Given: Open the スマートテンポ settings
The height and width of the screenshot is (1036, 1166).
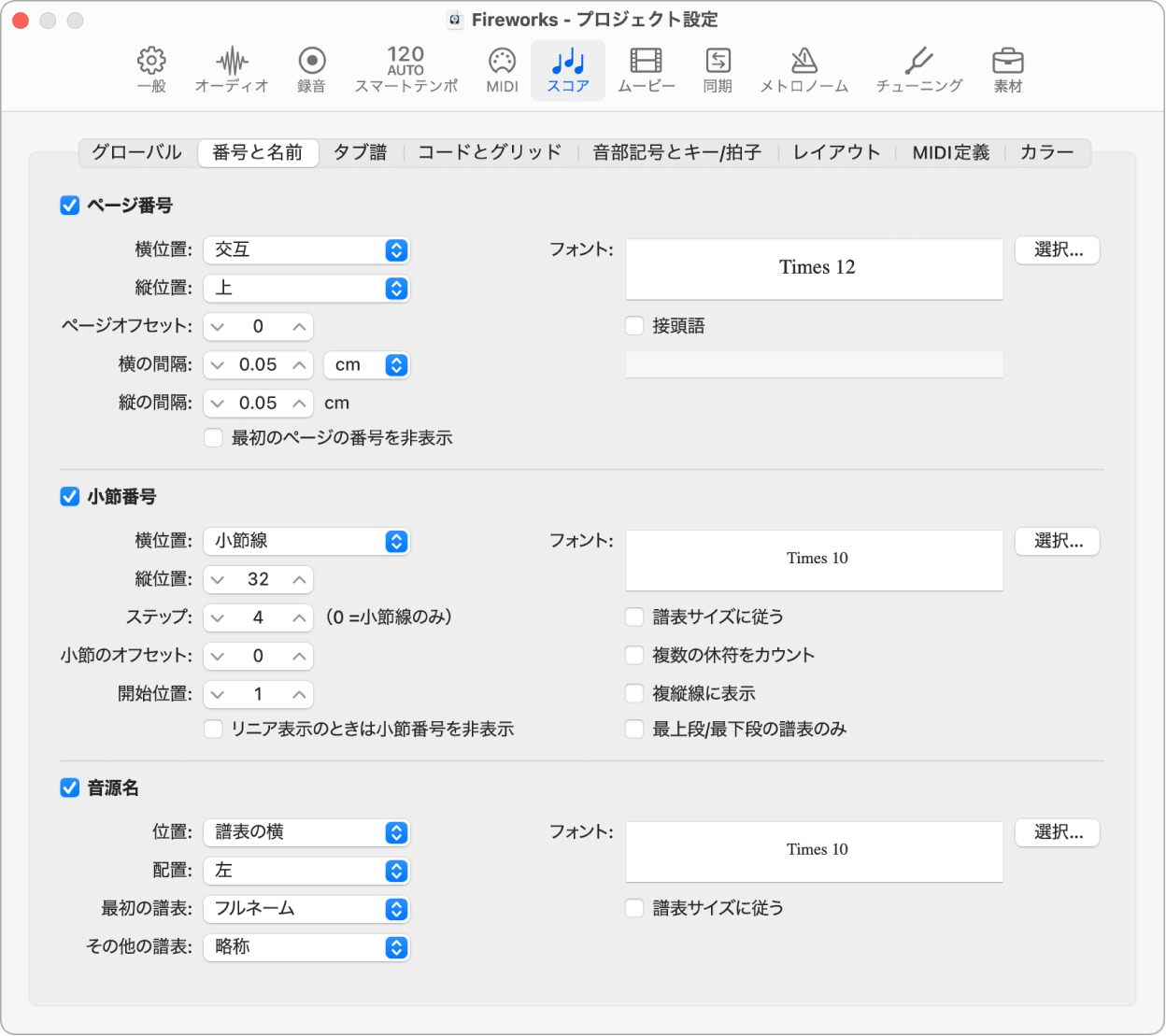Looking at the screenshot, I should 405,68.
